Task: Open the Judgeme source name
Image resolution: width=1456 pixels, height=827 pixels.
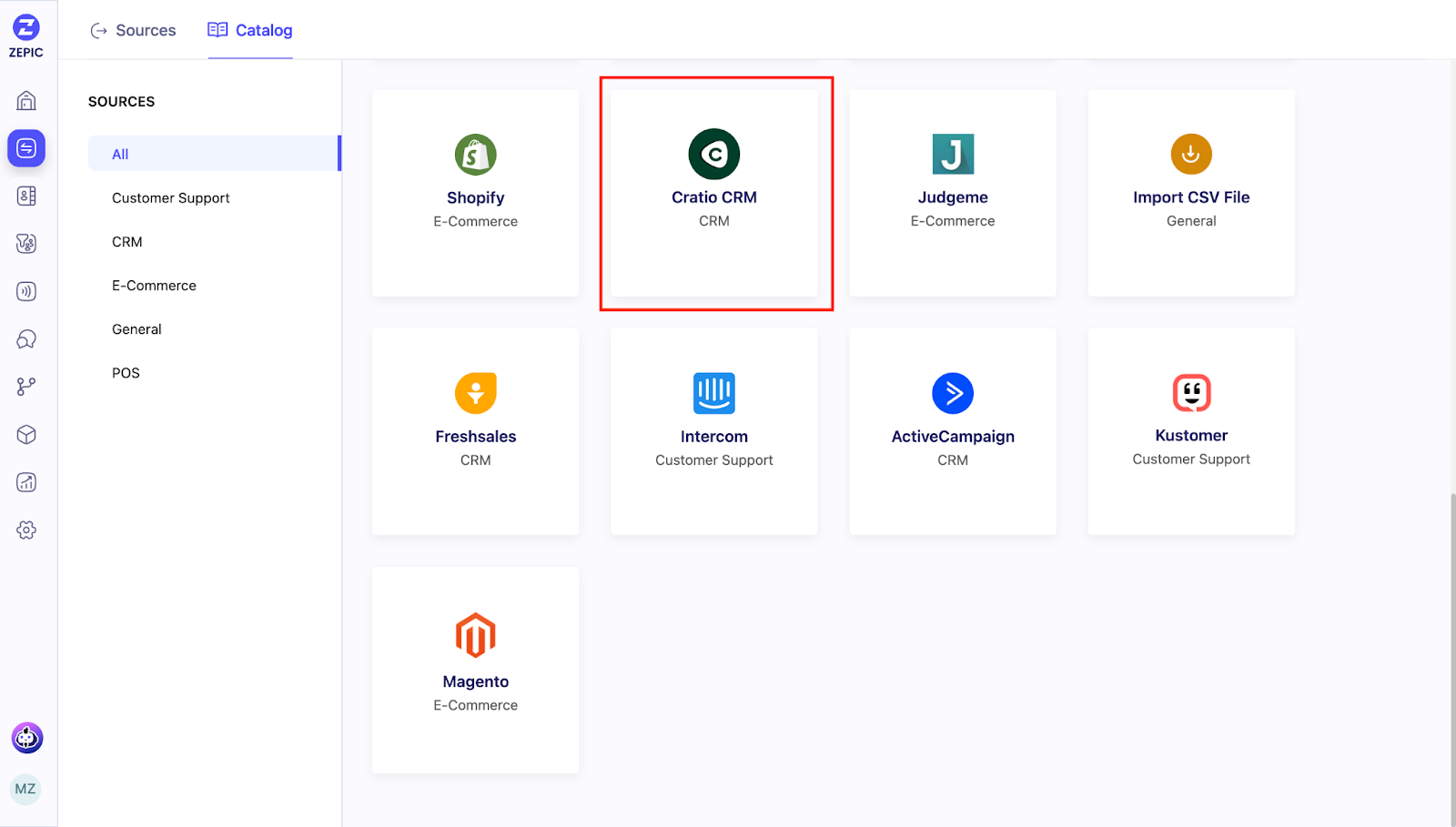Action: click(953, 197)
